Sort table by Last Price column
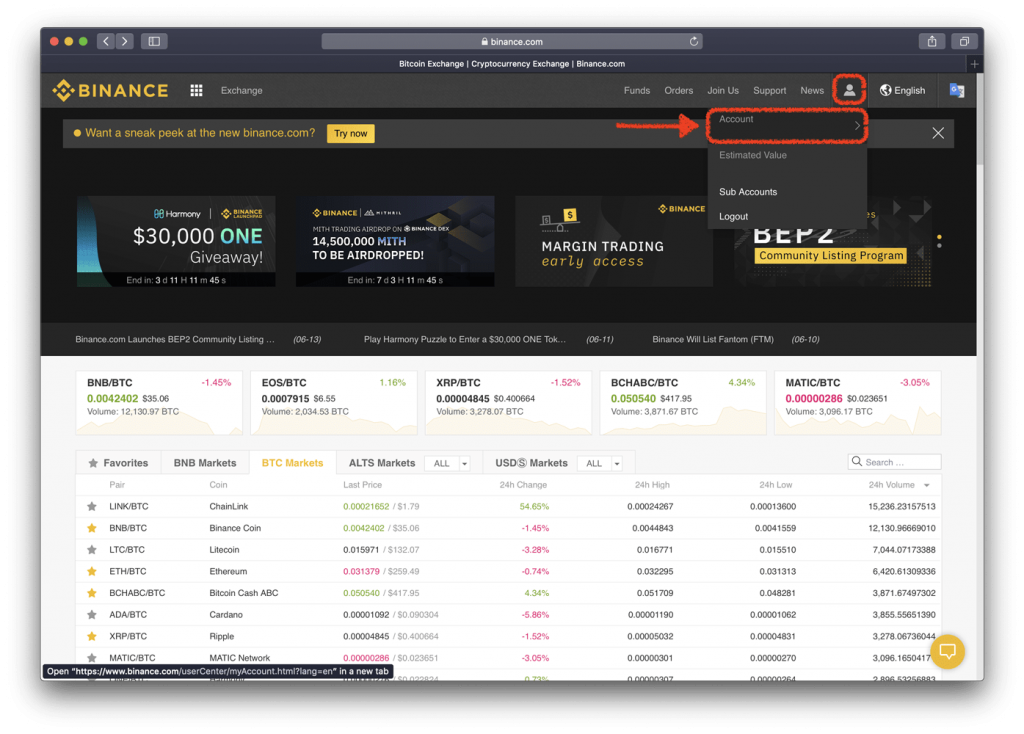Viewport: 1024px width, 734px height. tap(362, 485)
